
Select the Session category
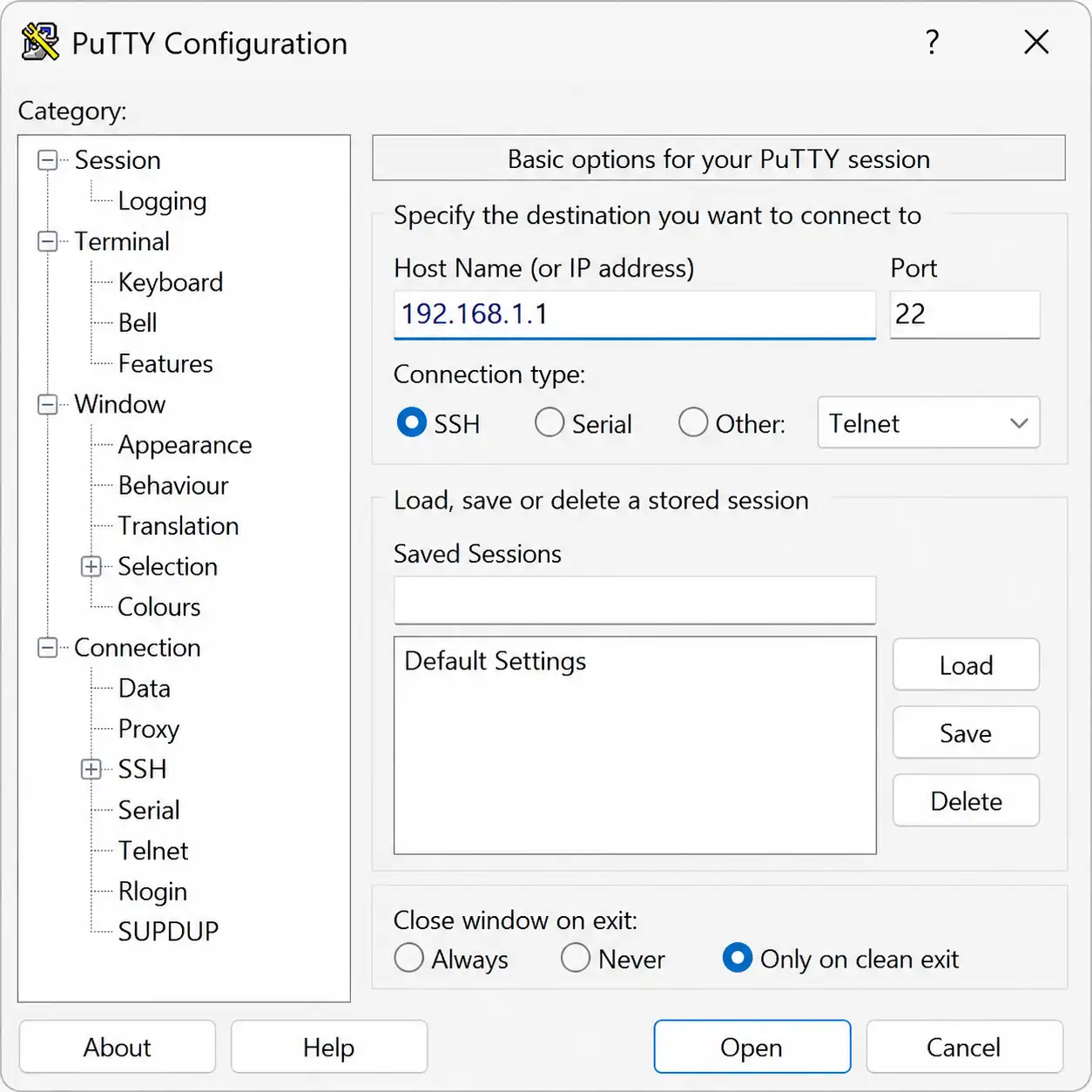(118, 160)
